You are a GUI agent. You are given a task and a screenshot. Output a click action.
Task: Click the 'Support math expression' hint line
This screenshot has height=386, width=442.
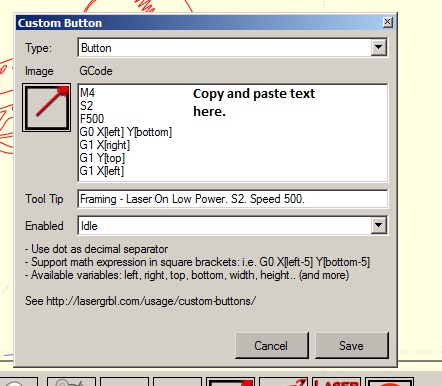click(197, 262)
